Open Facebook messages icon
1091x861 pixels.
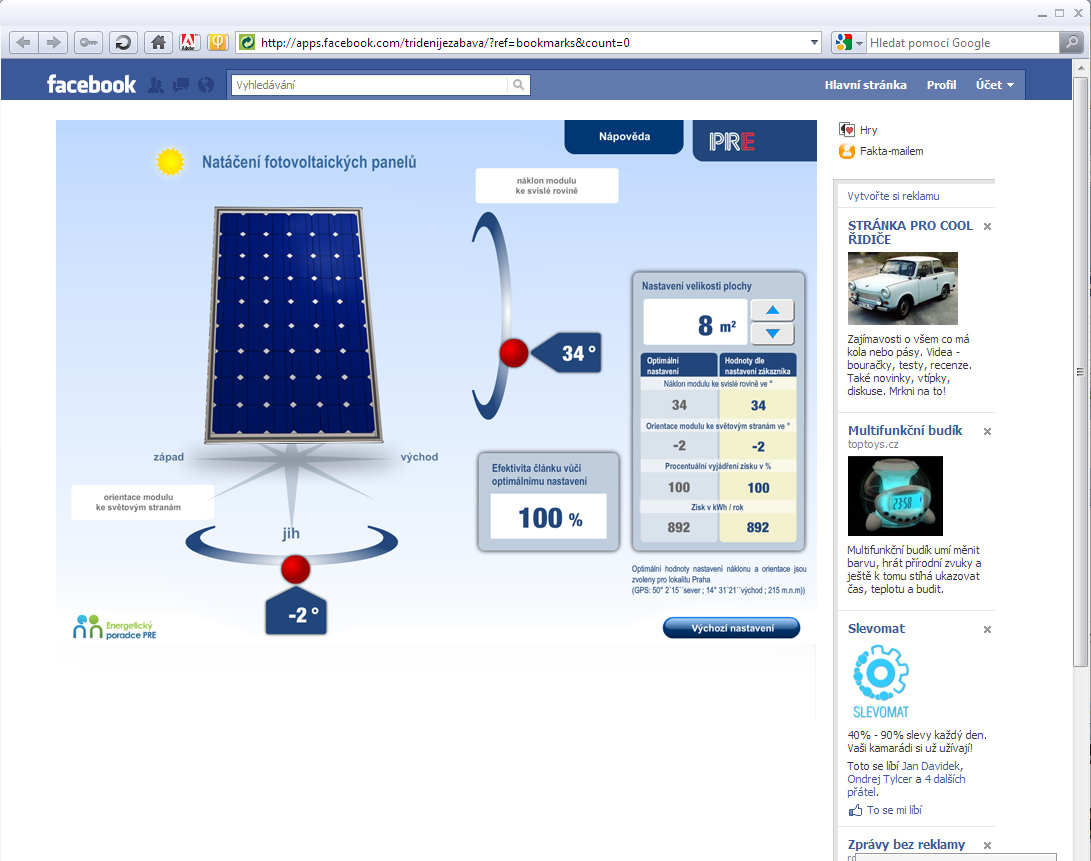181,85
